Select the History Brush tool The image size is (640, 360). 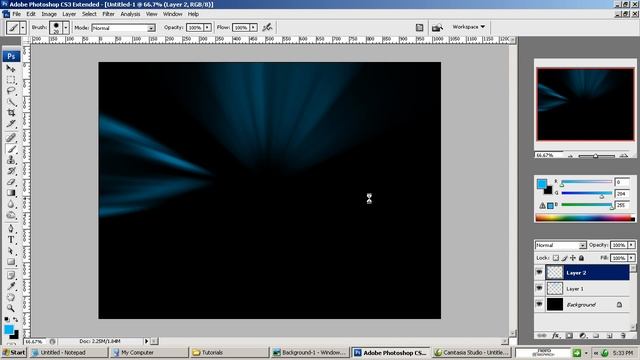pos(11,171)
